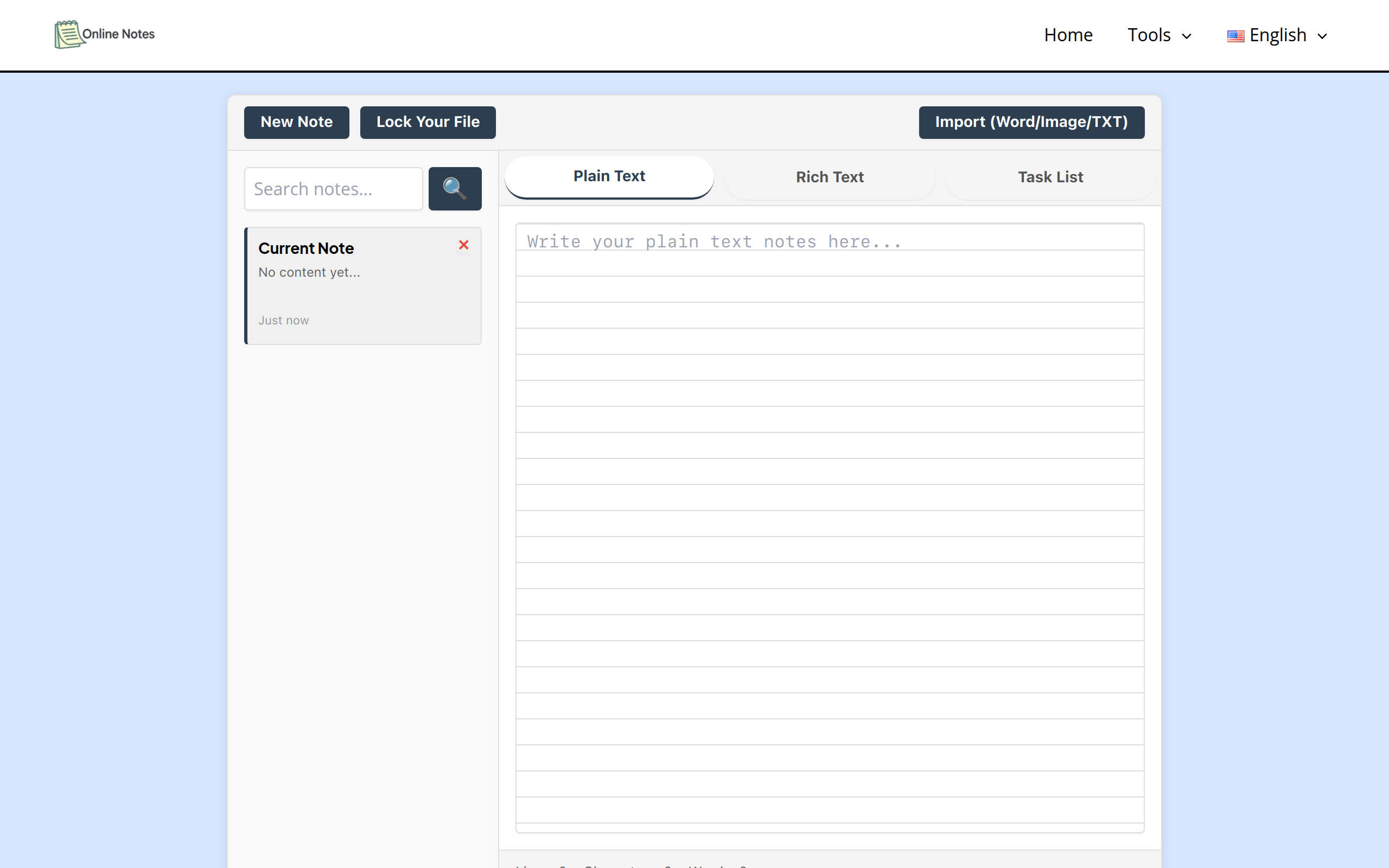Image resolution: width=1389 pixels, height=868 pixels.
Task: Click the US flag language icon
Action: pos(1235,36)
